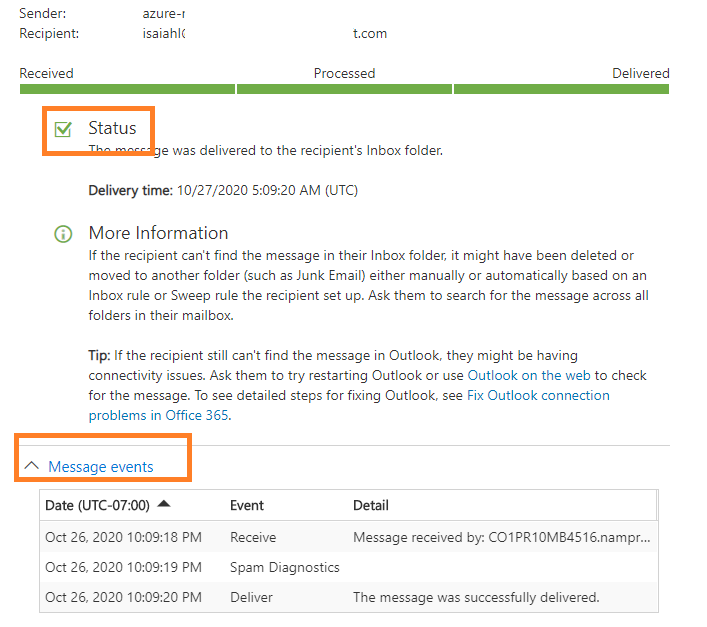This screenshot has height=627, width=707.
Task: Click the Event column header
Action: 247,505
